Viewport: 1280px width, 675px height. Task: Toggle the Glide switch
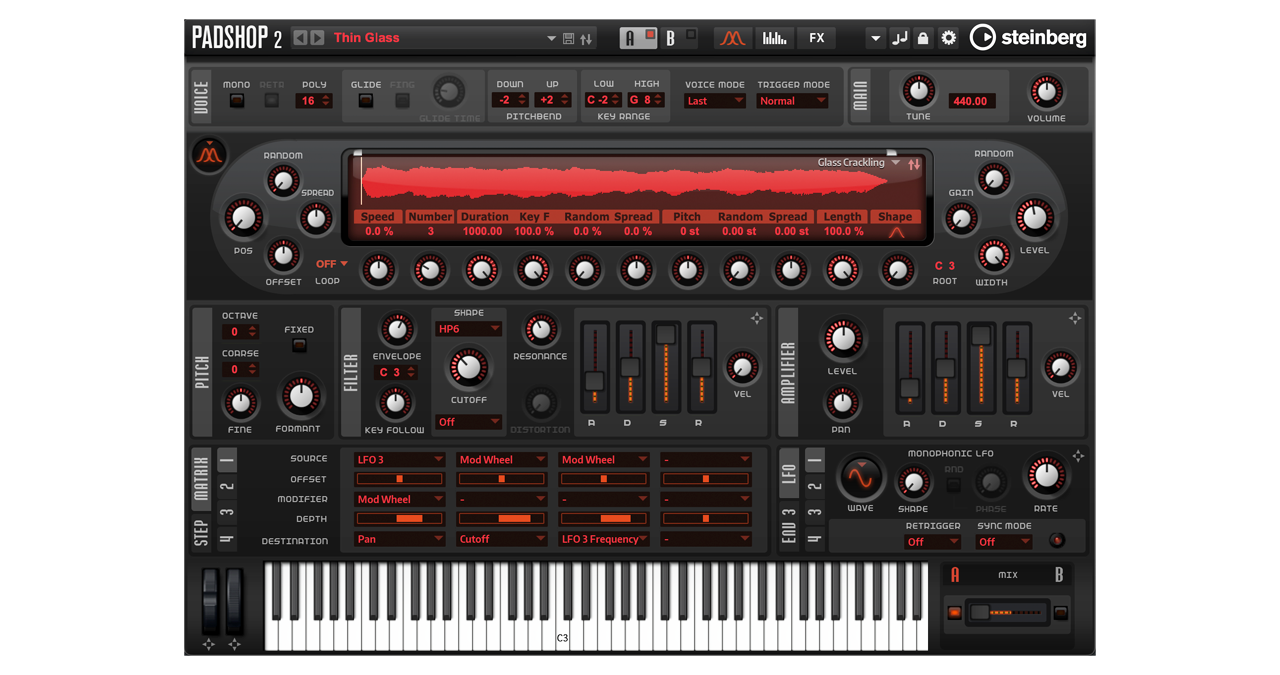coord(366,100)
